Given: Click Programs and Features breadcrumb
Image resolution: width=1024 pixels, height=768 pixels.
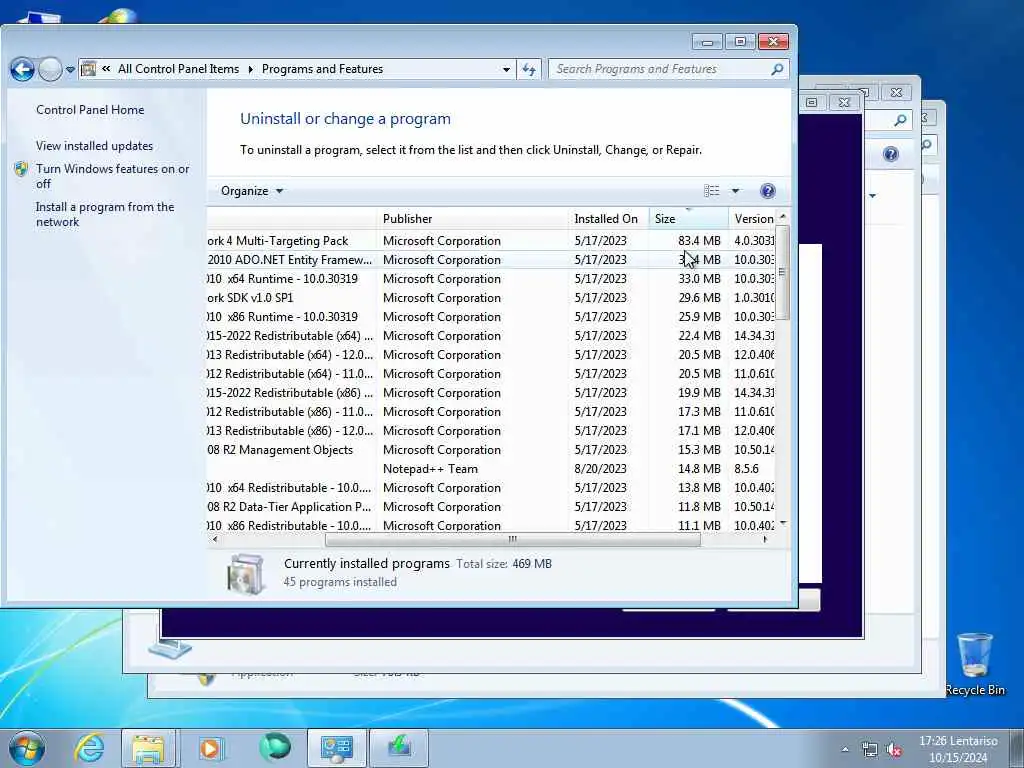Looking at the screenshot, I should click(x=323, y=69).
